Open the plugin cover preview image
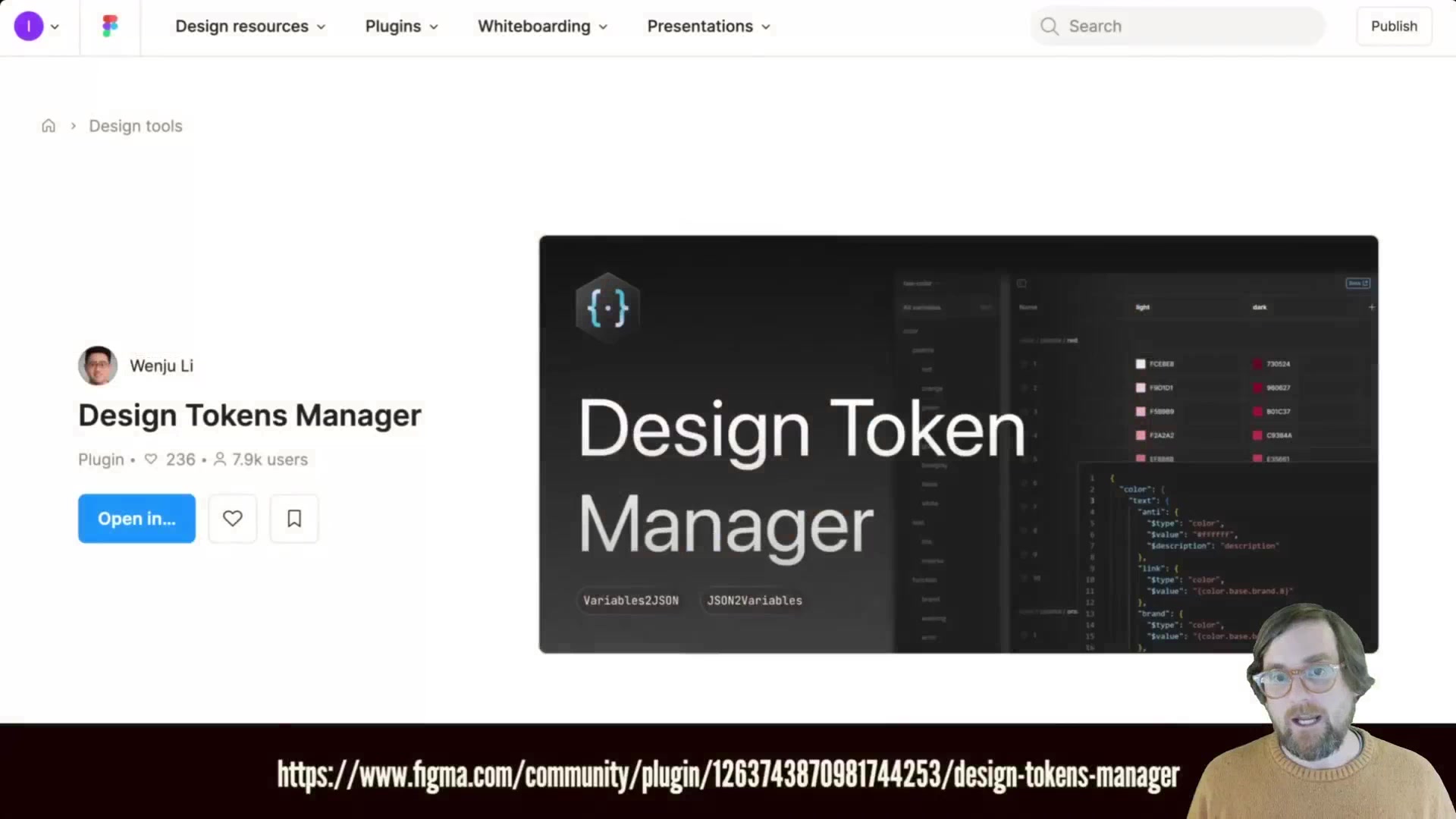1456x819 pixels. (959, 444)
